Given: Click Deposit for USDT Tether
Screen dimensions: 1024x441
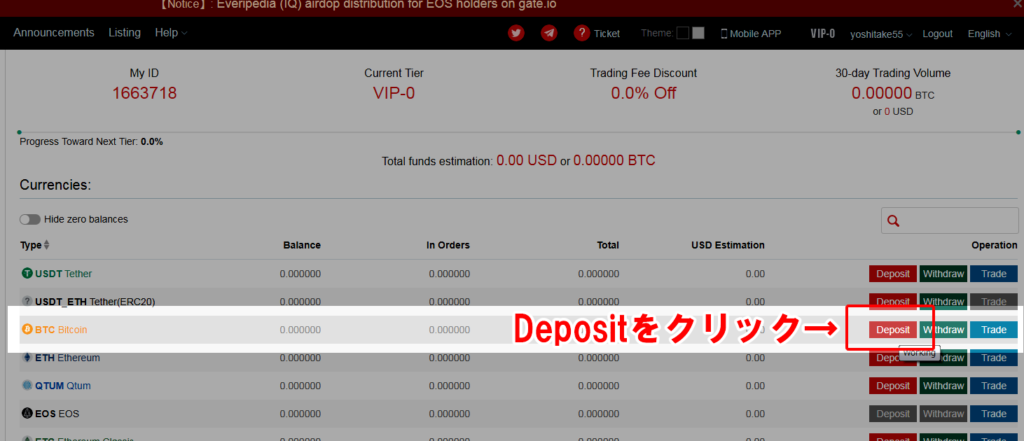Looking at the screenshot, I should click(x=893, y=274).
